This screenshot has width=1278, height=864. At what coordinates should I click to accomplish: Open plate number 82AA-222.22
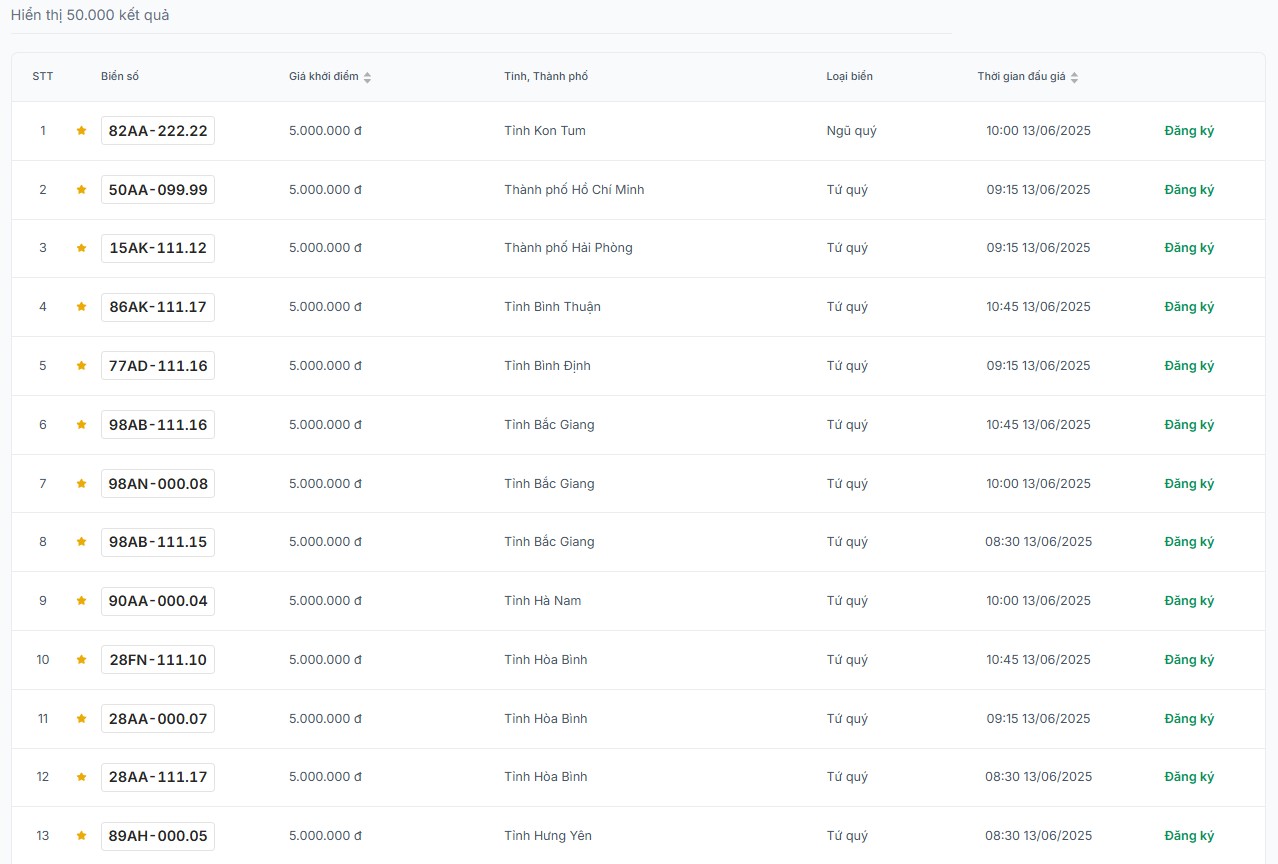(x=158, y=131)
